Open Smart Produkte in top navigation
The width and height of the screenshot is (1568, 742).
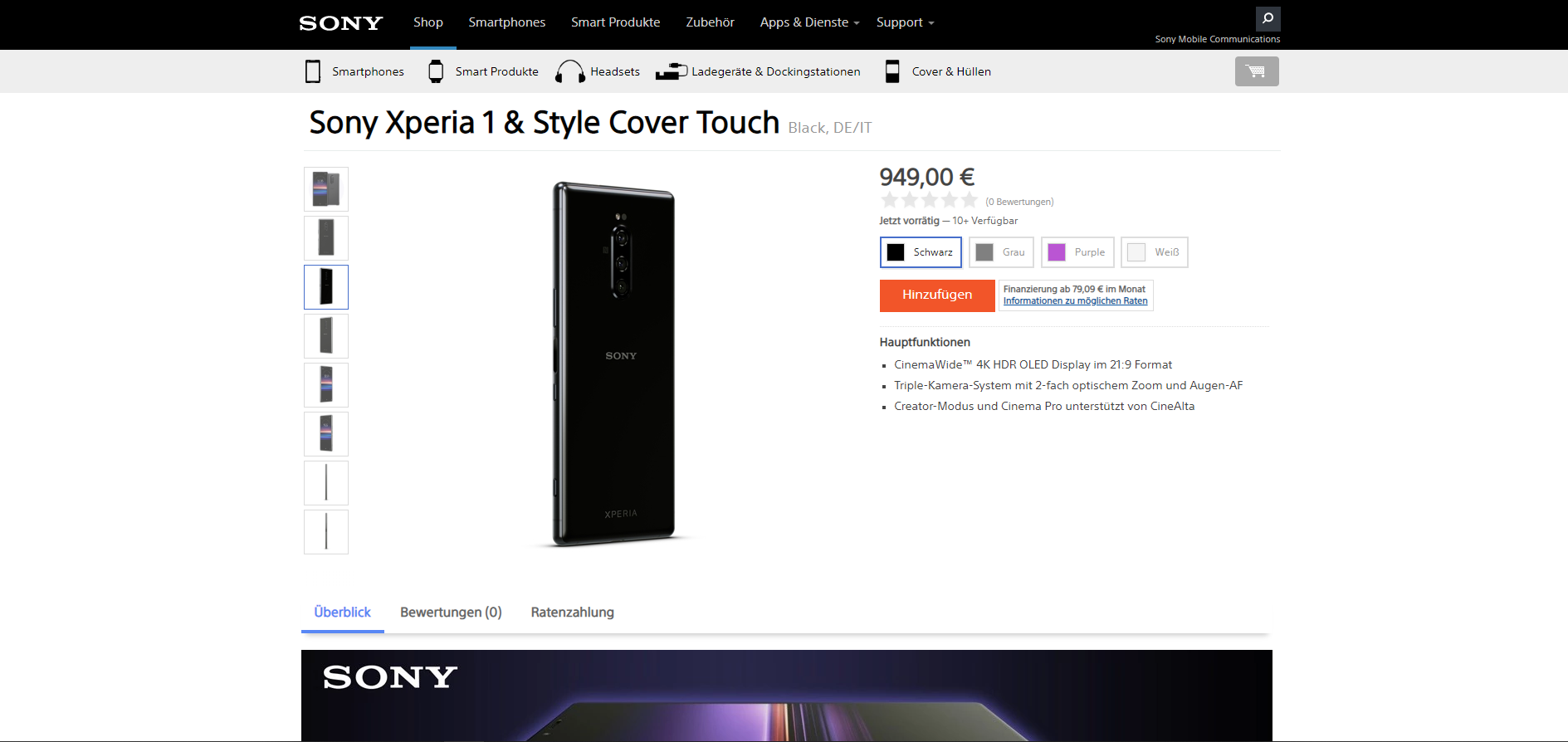point(616,22)
